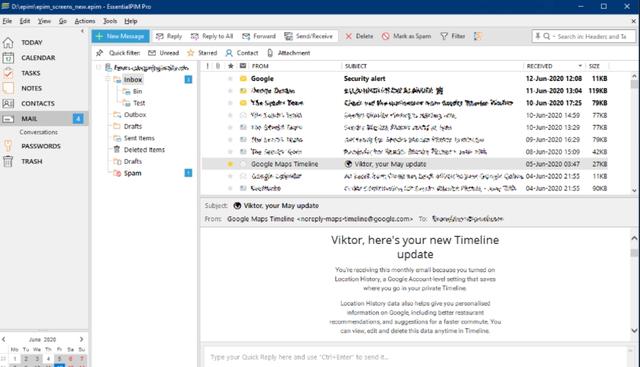The height and width of the screenshot is (367, 640).
Task: Open the View menu
Action: click(x=44, y=21)
